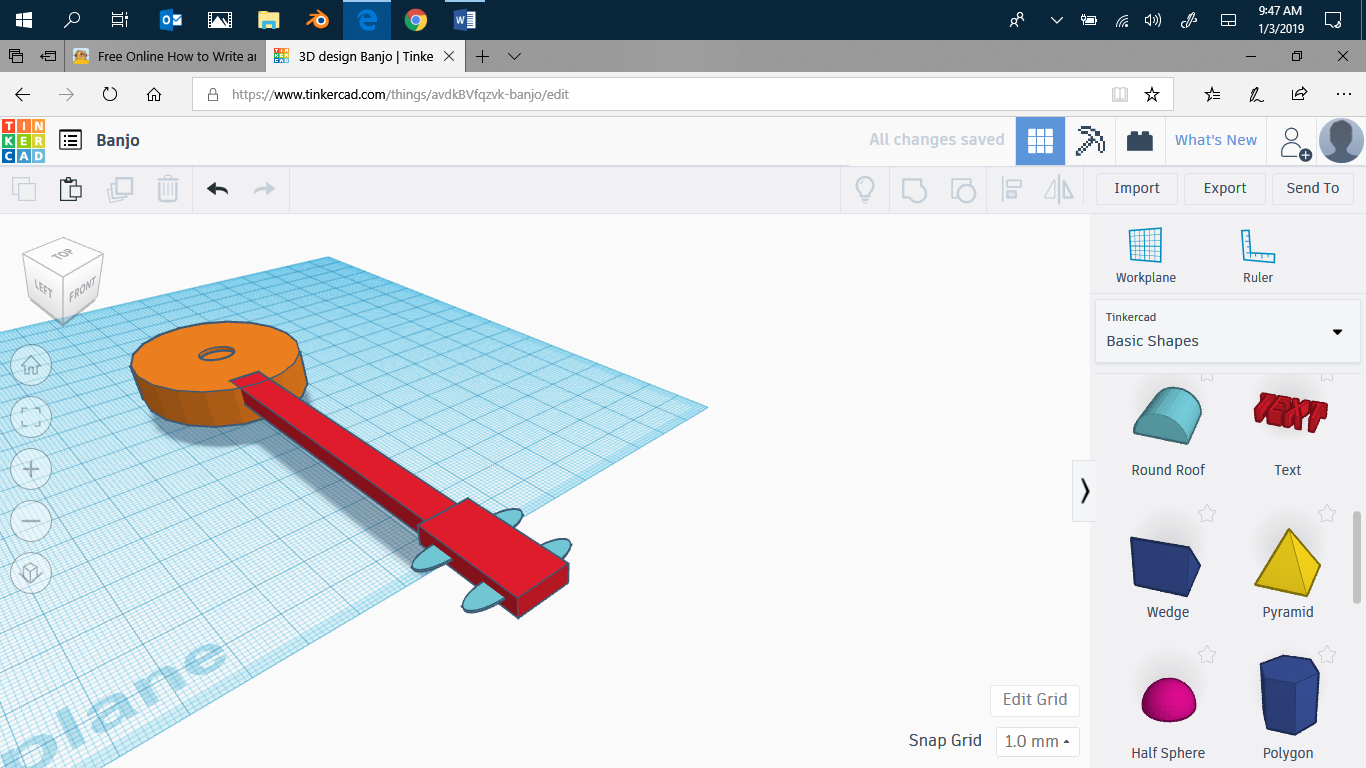
Task: Click the FRONT face of the view cube
Action: tap(82, 290)
